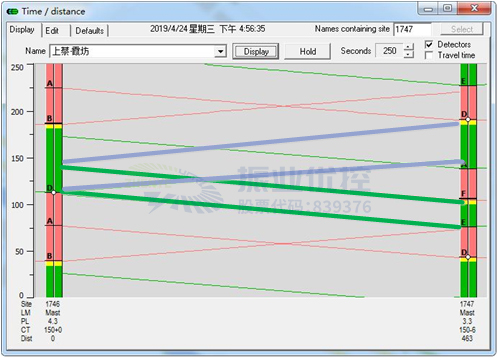The image size is (500, 360).
Task: Click the white detector marker at phase D on site 1746
Action: pyautogui.click(x=54, y=193)
